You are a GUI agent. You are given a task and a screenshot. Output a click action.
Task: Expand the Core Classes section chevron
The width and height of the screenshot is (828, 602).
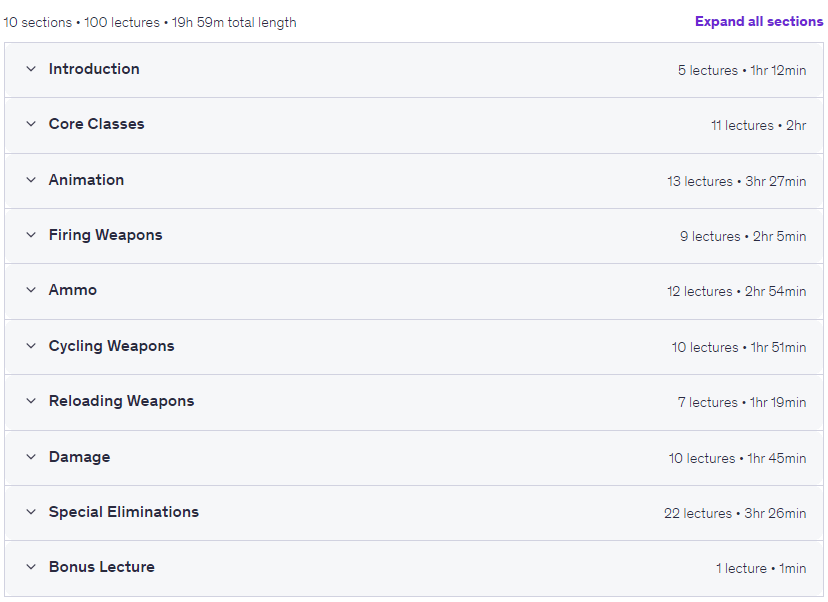tap(31, 124)
